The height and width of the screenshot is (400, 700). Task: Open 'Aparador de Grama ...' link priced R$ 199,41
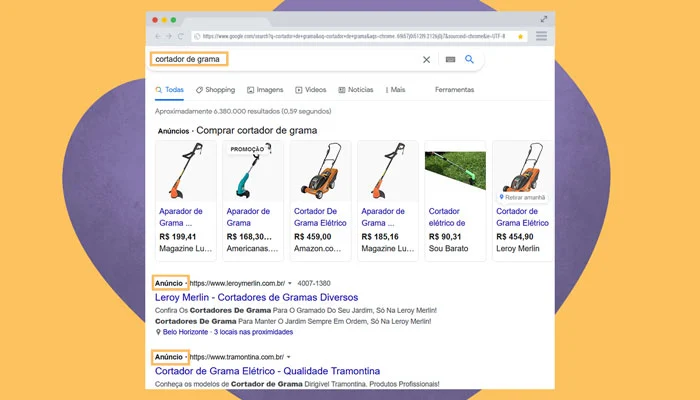181,217
